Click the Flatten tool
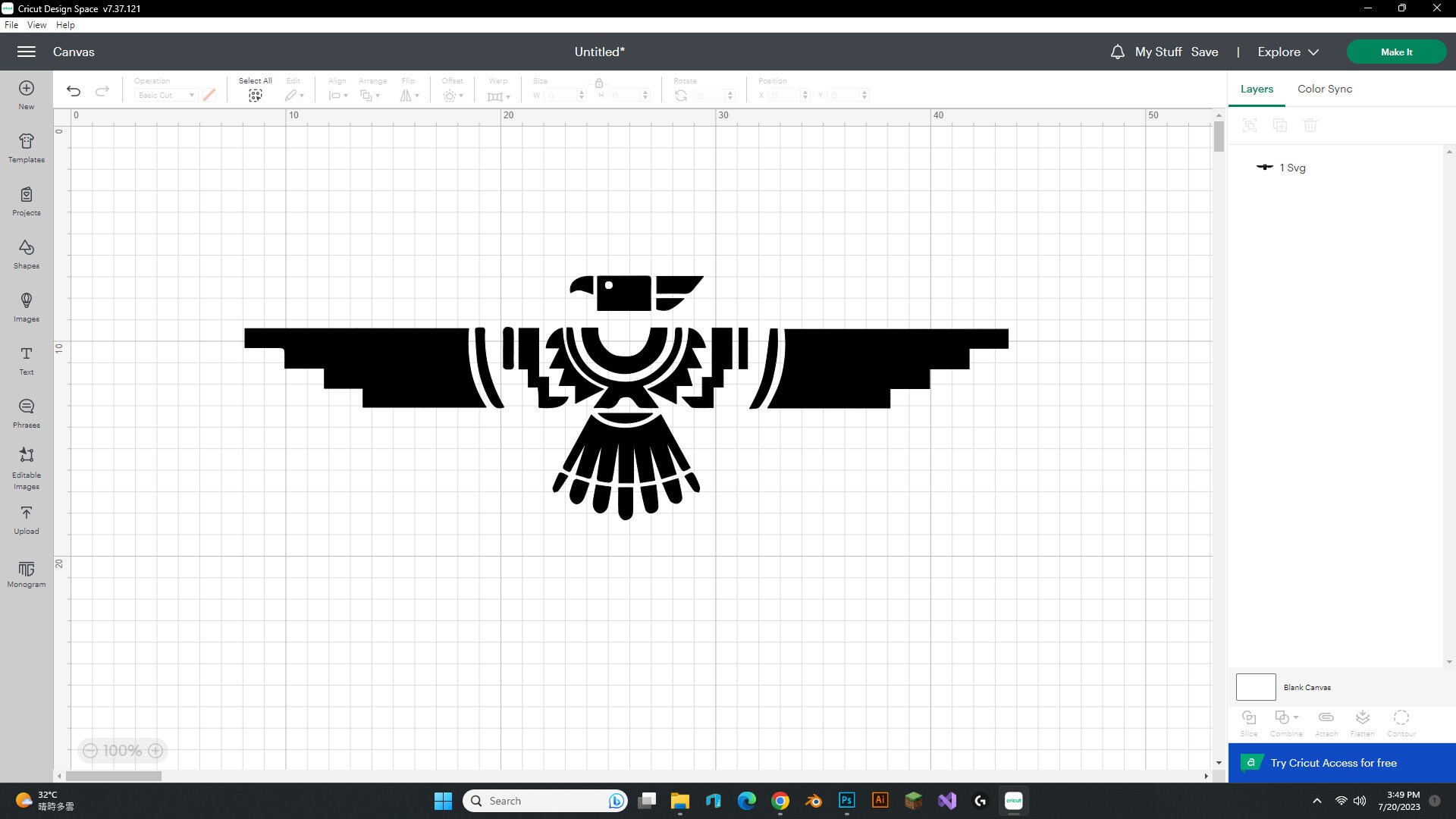This screenshot has width=1456, height=819. tap(1362, 721)
